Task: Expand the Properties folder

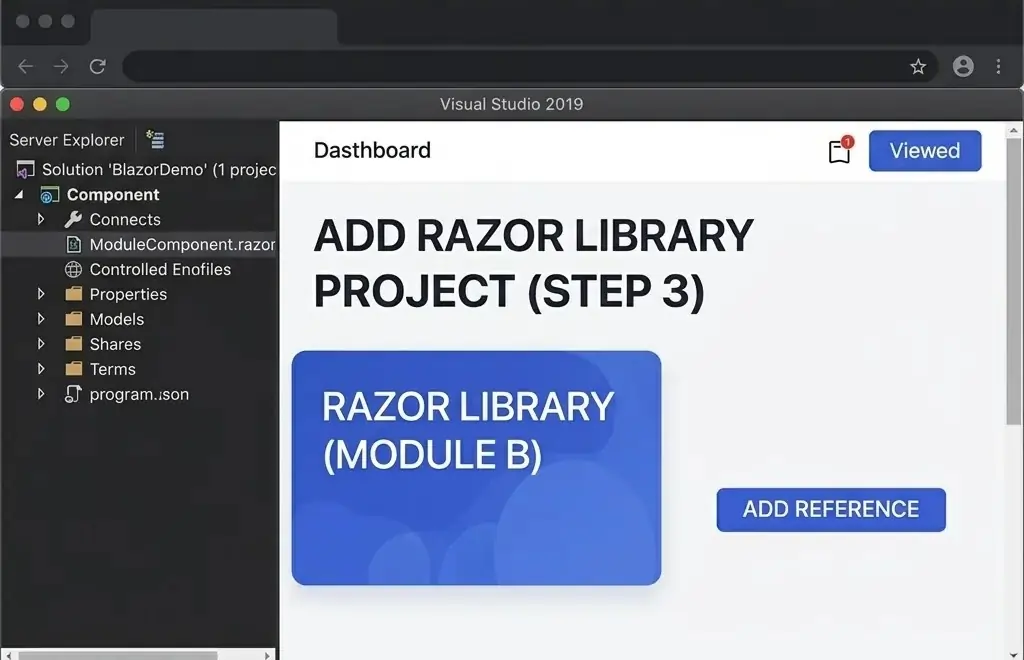Action: 41,294
